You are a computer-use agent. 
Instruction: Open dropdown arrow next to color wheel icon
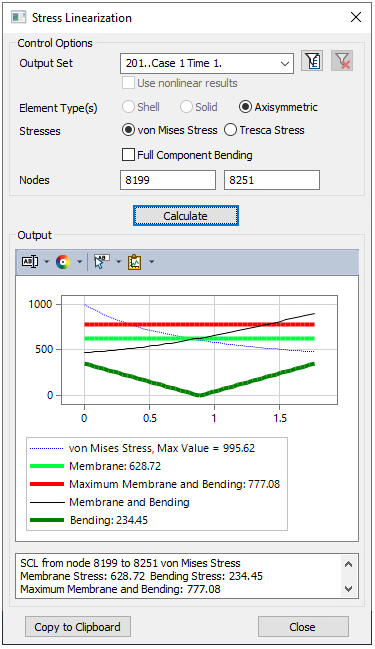pos(79,262)
